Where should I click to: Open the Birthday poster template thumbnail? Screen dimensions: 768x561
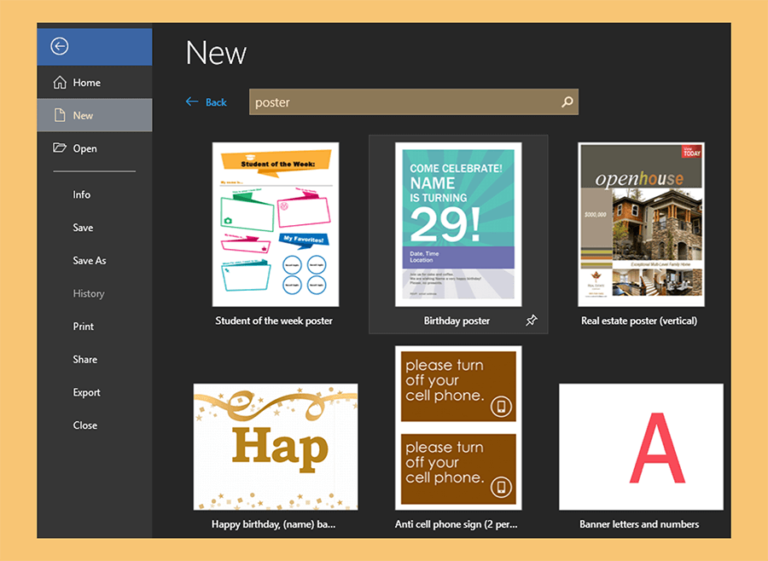click(458, 224)
